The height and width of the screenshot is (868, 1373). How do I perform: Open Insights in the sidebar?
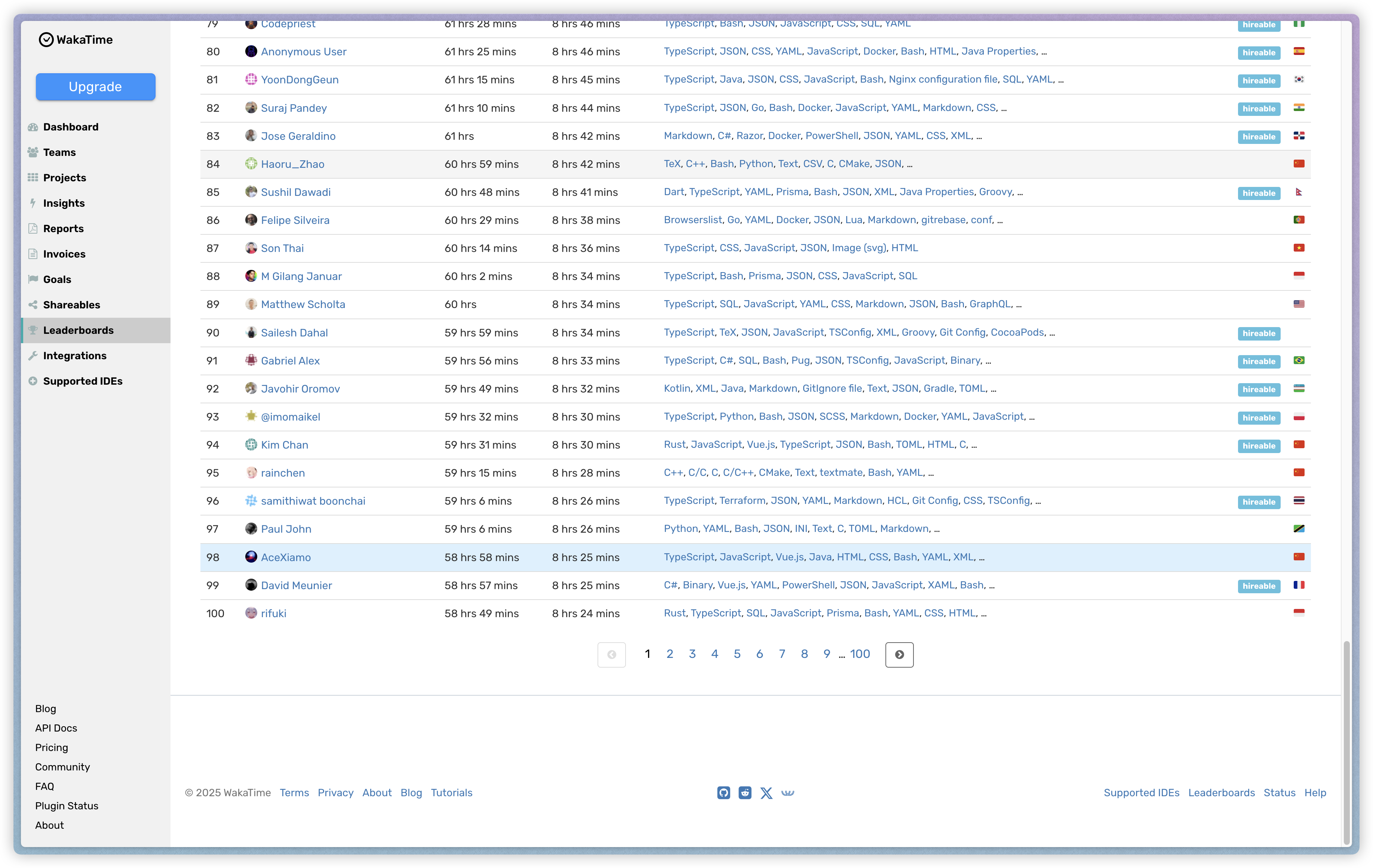click(64, 203)
